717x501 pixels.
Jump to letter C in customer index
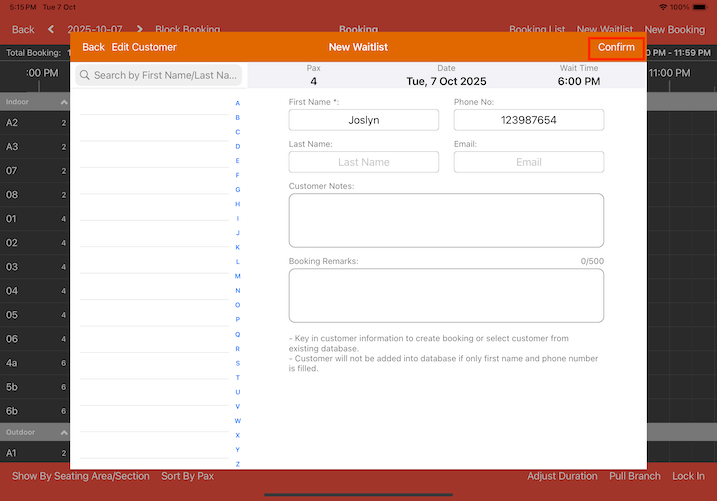(x=237, y=132)
